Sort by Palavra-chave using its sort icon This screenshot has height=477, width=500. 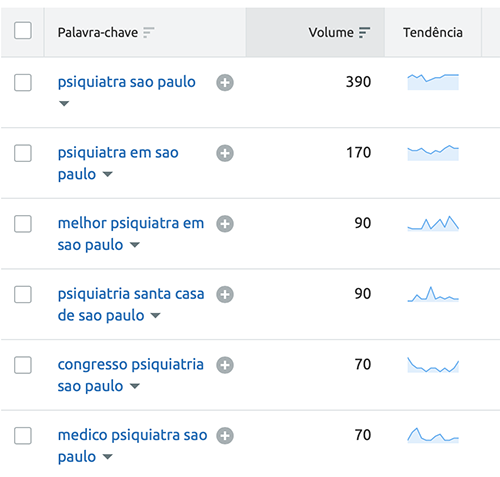point(149,33)
